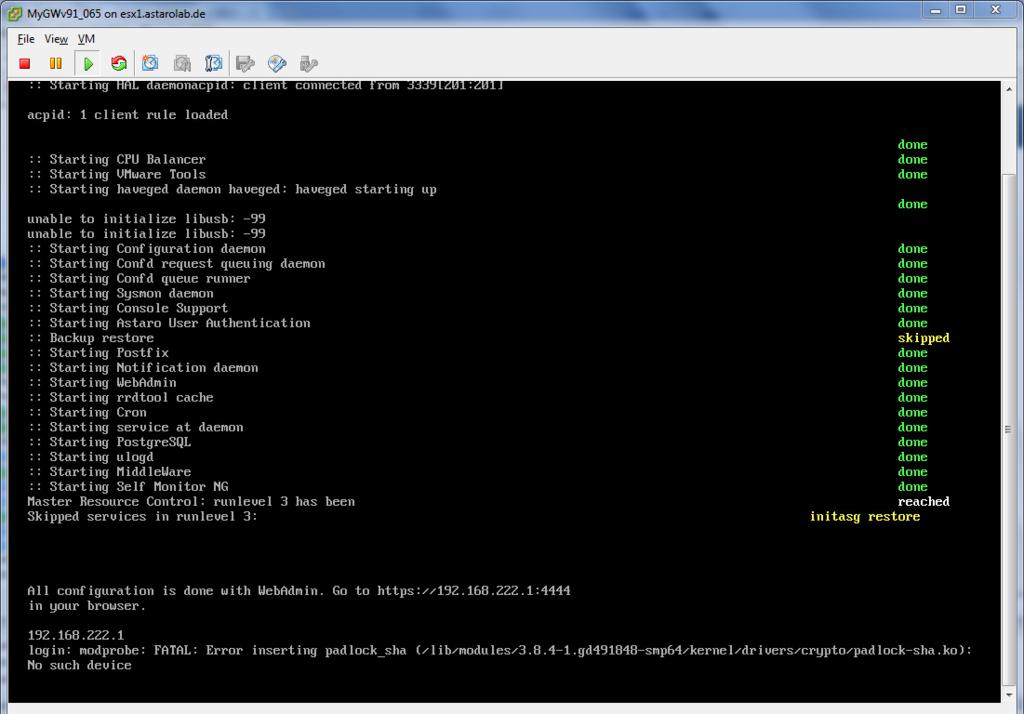The image size is (1024, 714).
Task: Click 'Starting Postfix' line
Action: pos(98,353)
